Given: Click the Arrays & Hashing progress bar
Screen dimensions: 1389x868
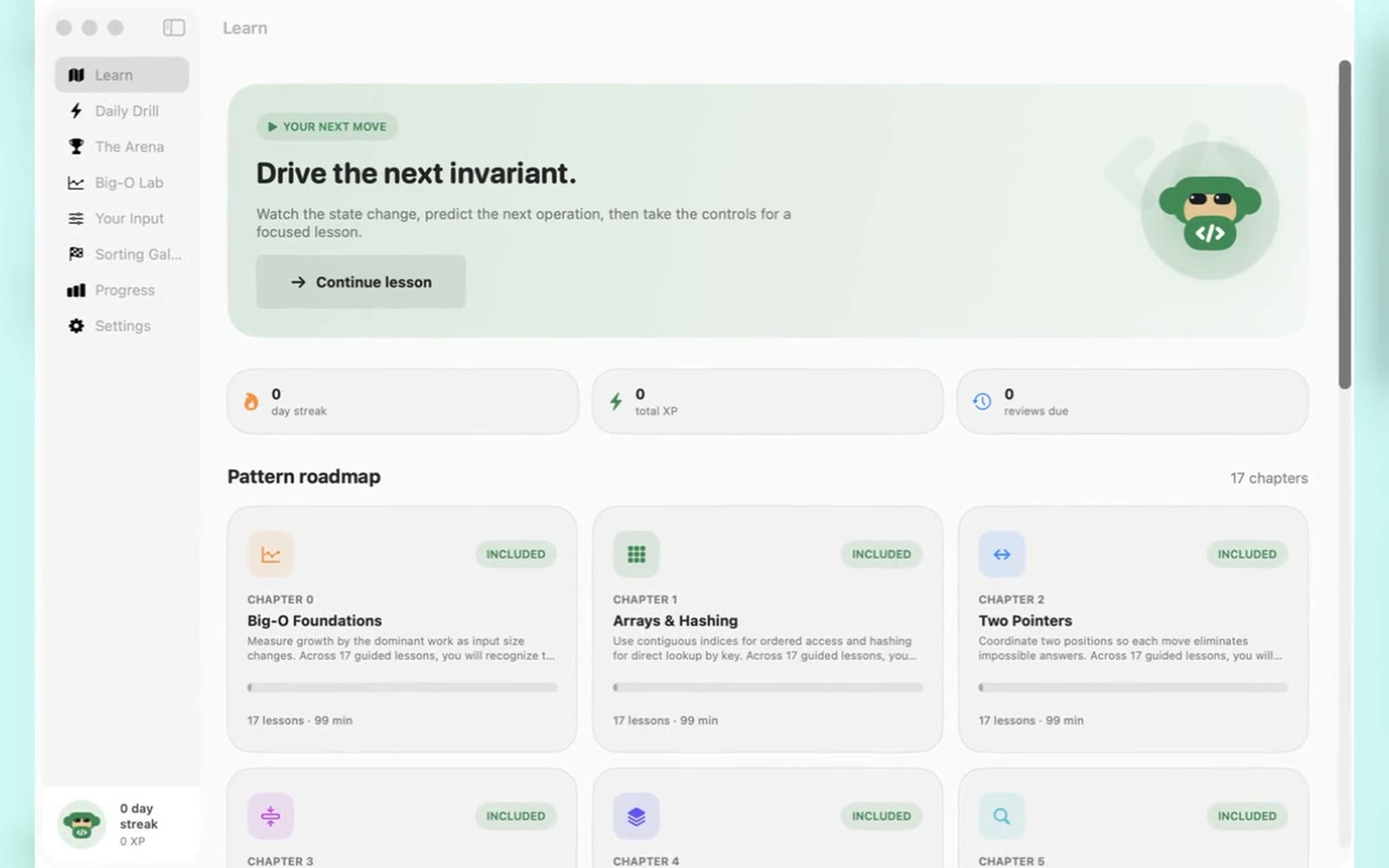Looking at the screenshot, I should 767,687.
